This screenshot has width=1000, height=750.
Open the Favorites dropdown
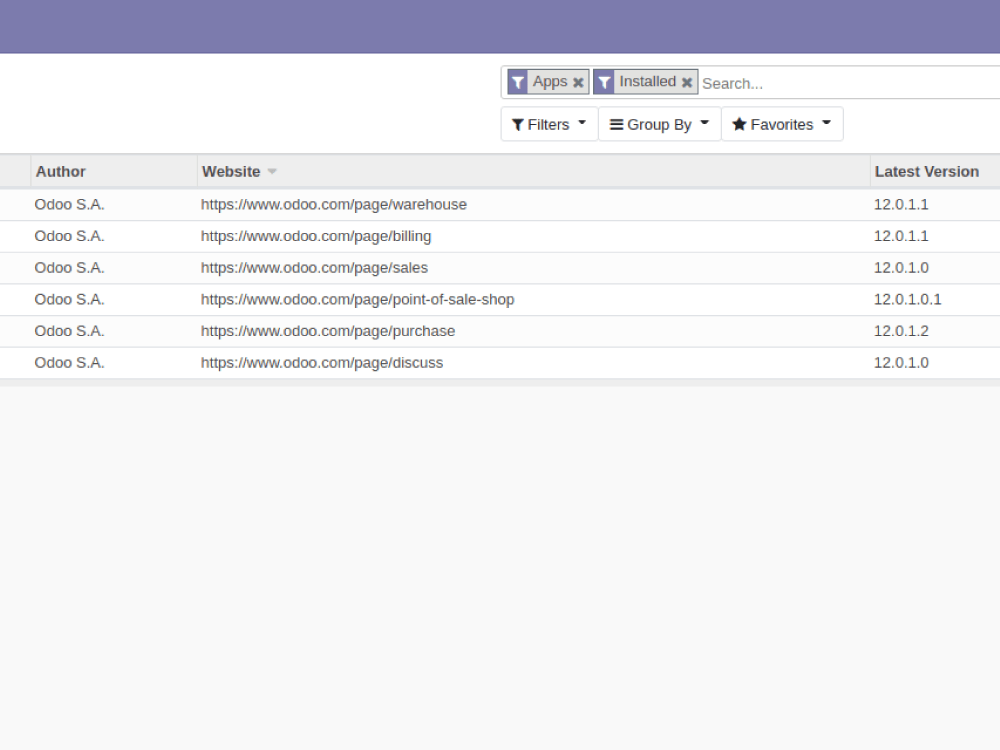pos(782,124)
